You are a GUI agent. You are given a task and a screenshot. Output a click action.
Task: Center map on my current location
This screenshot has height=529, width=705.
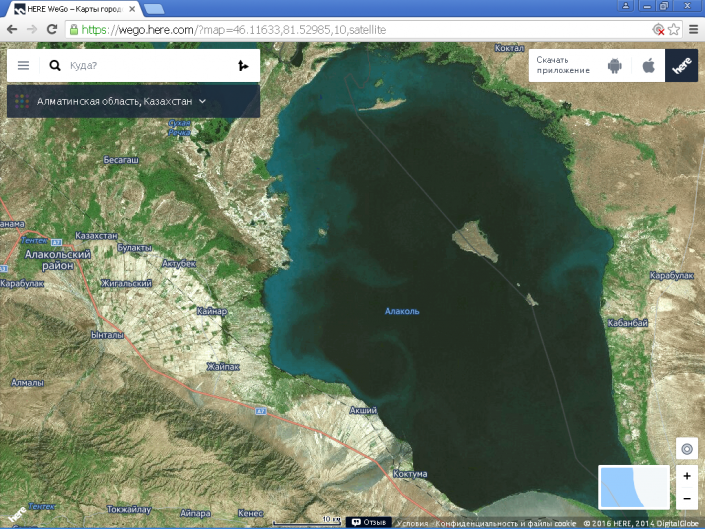pos(686,449)
